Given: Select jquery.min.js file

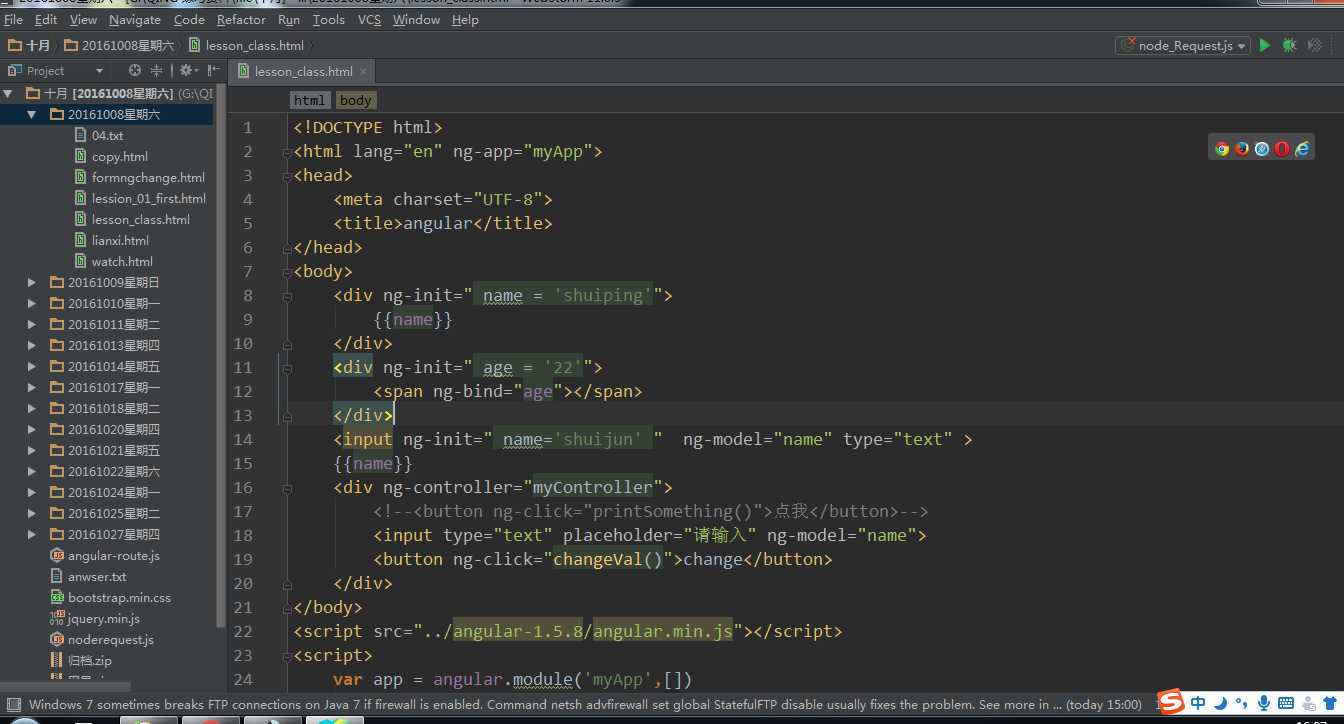Looking at the screenshot, I should click(103, 618).
